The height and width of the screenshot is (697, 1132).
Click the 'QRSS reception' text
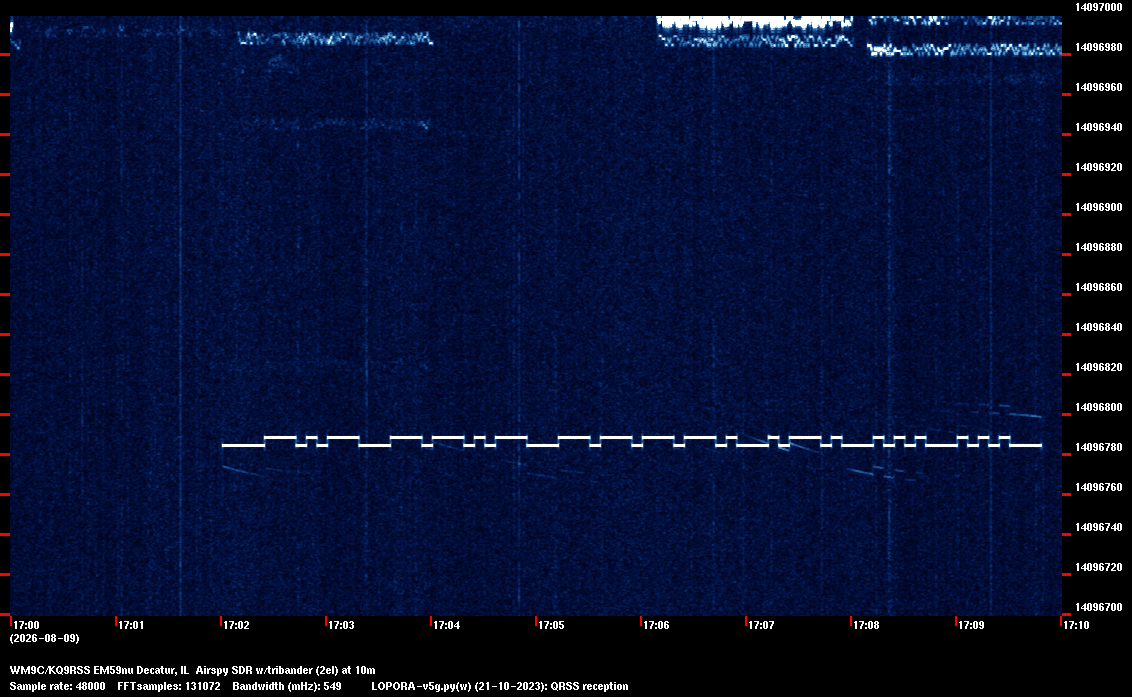[x=590, y=686]
